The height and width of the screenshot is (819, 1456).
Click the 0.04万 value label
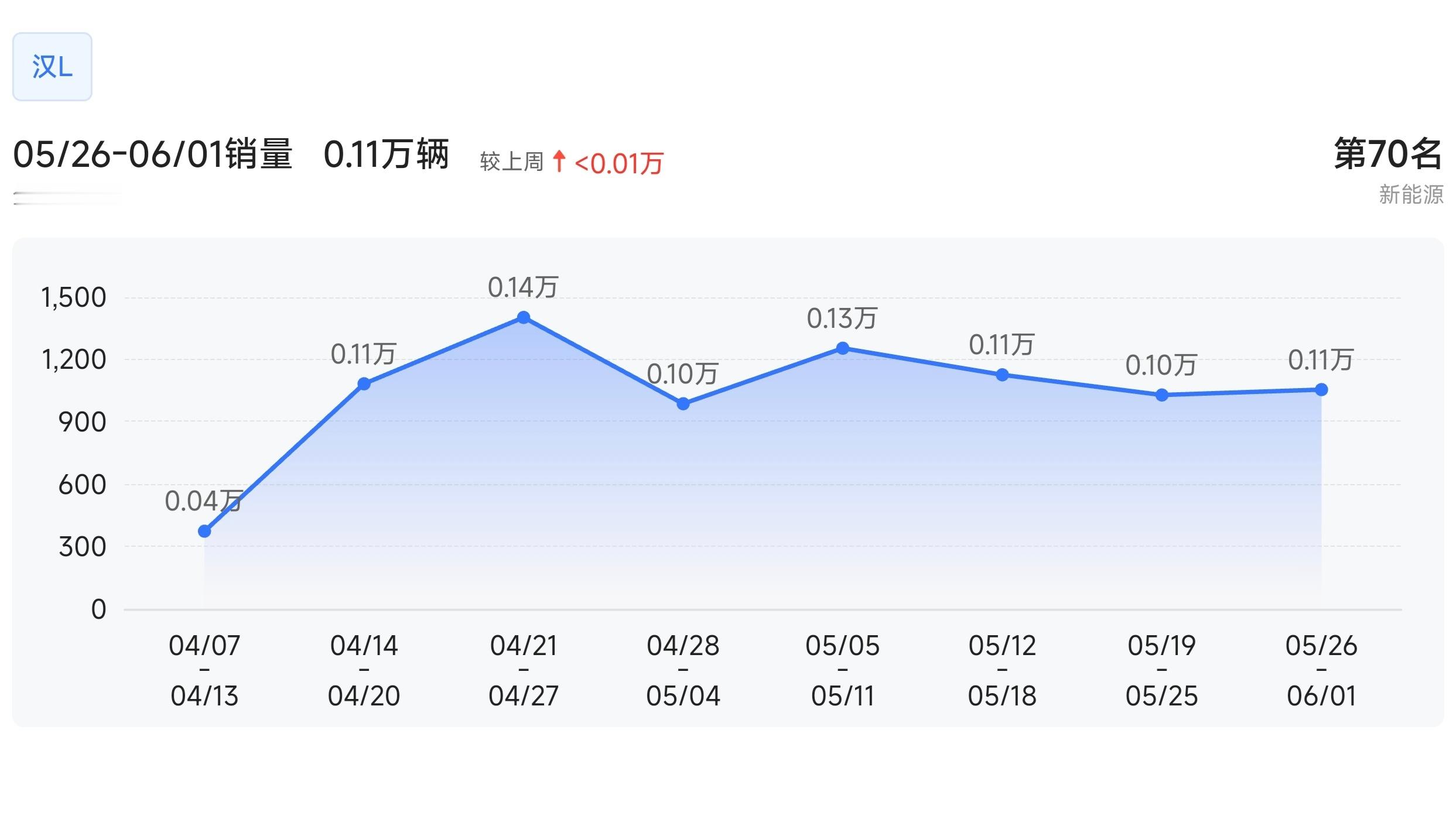click(203, 501)
